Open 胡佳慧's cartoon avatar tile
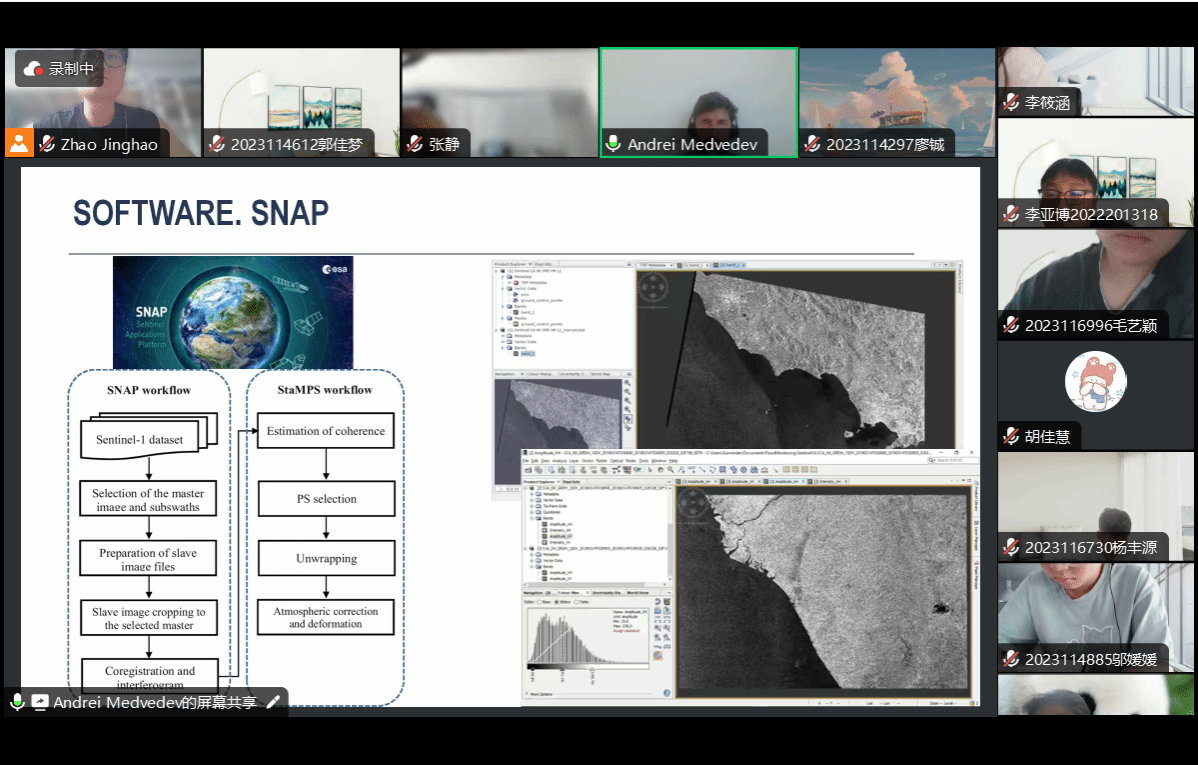The image size is (1198, 765). (x=1095, y=383)
